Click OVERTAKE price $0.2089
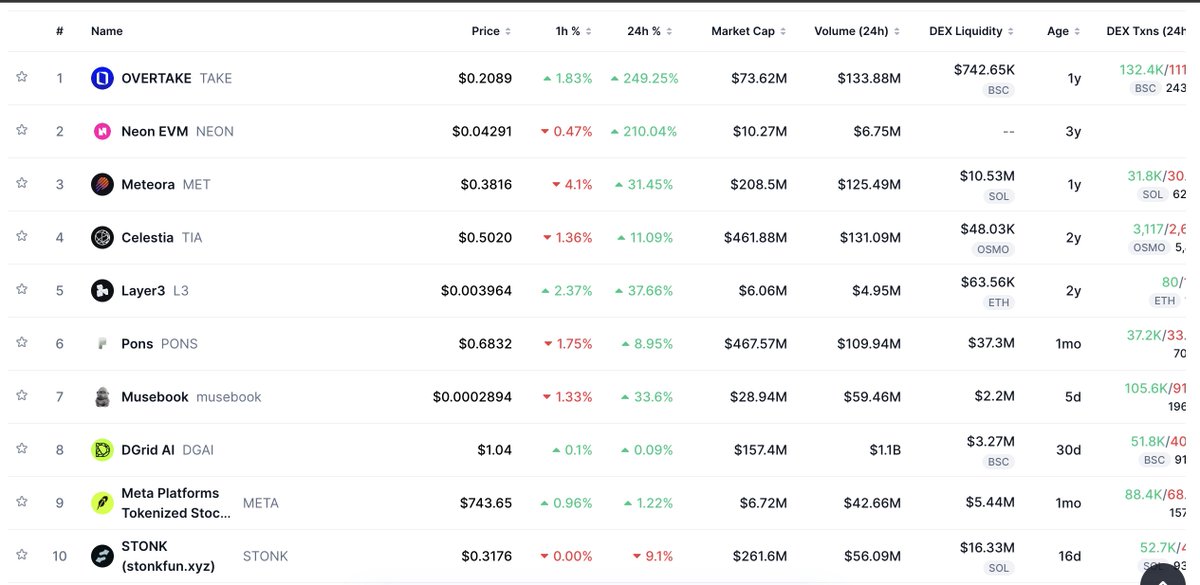 [x=485, y=78]
